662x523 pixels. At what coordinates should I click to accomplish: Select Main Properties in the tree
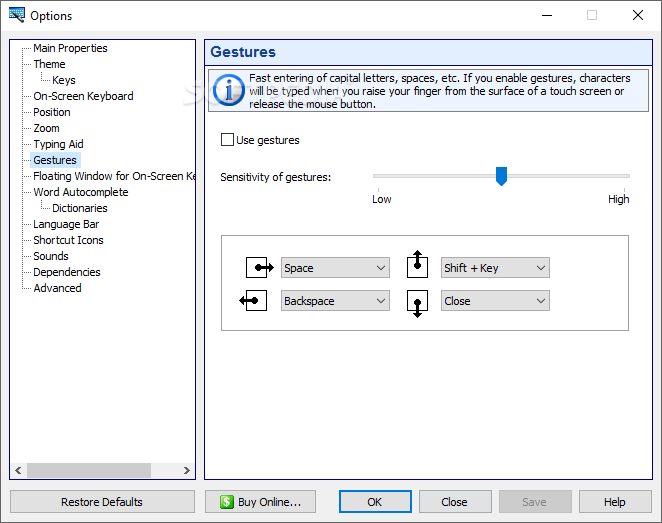tap(70, 48)
